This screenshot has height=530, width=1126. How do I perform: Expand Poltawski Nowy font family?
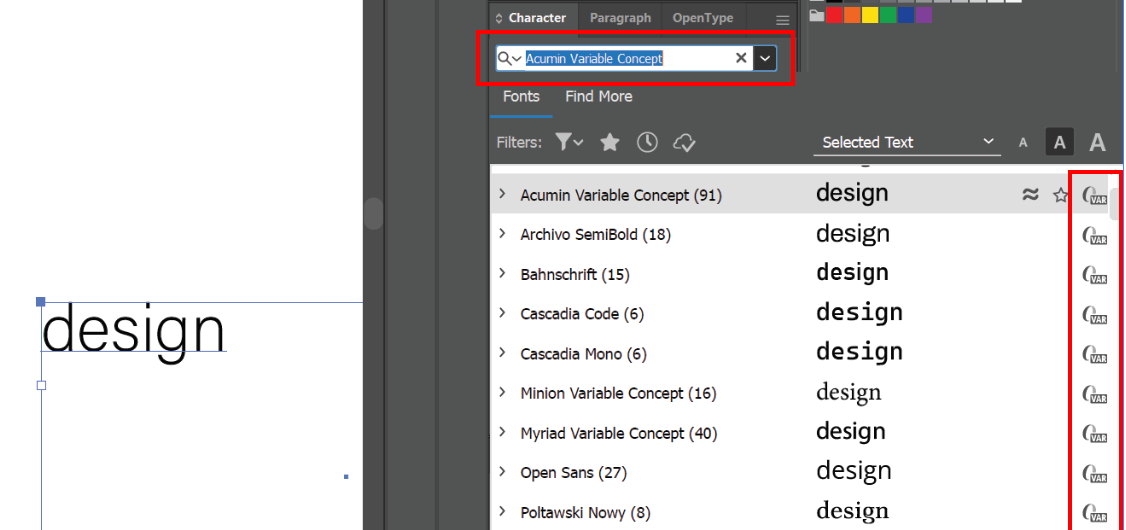click(503, 513)
